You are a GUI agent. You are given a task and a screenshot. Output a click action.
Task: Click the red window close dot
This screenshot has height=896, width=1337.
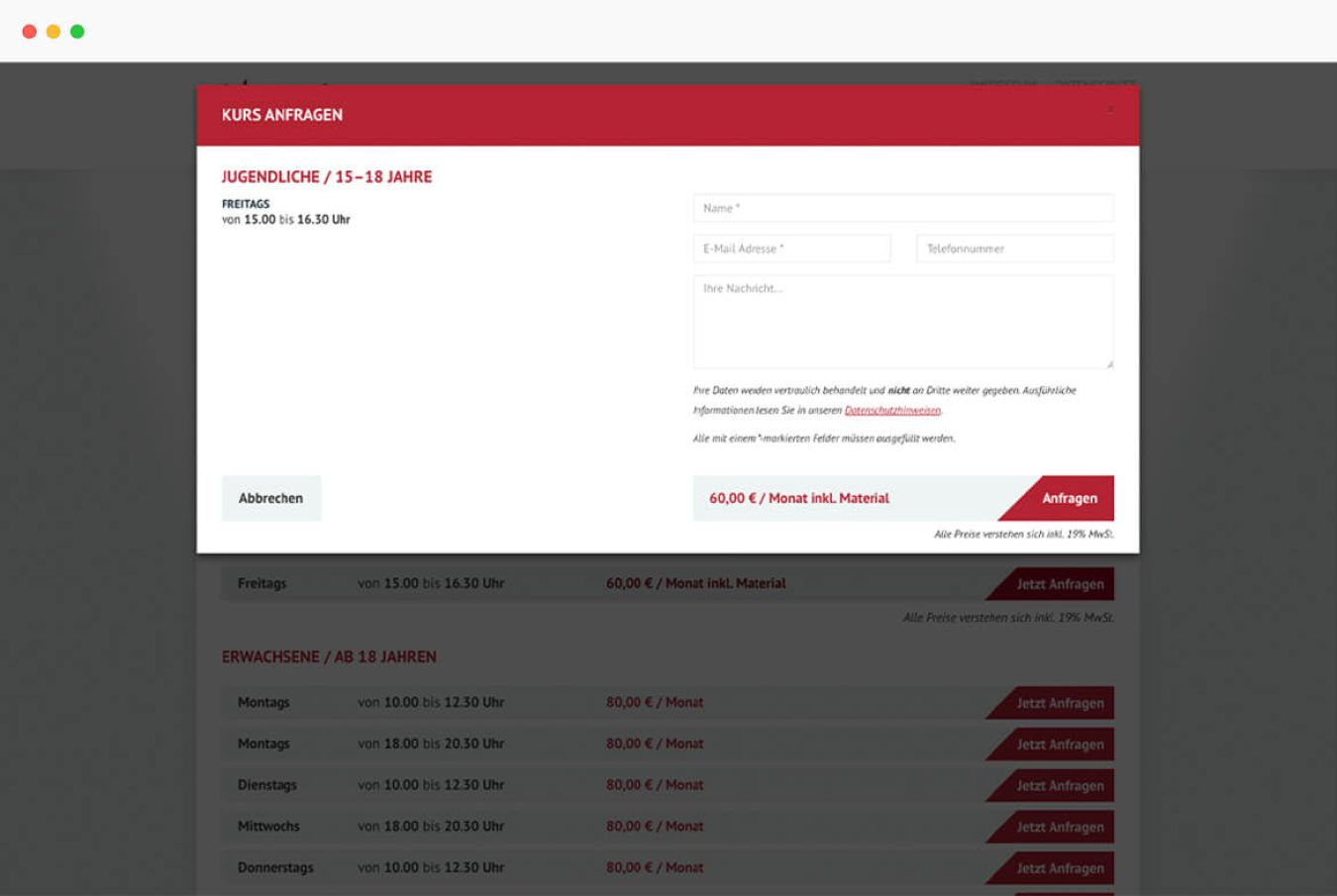coord(30,32)
